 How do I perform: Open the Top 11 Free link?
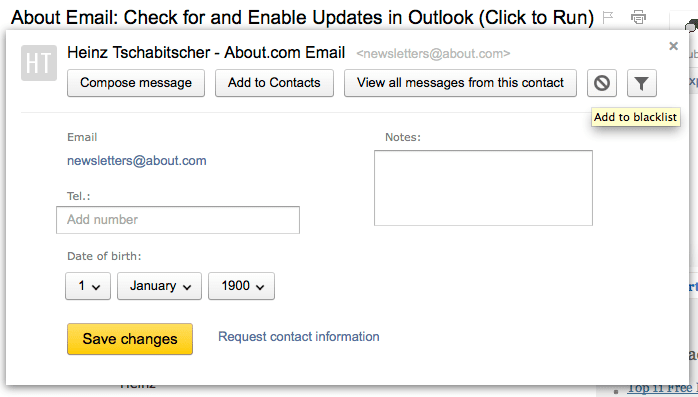pos(662,389)
